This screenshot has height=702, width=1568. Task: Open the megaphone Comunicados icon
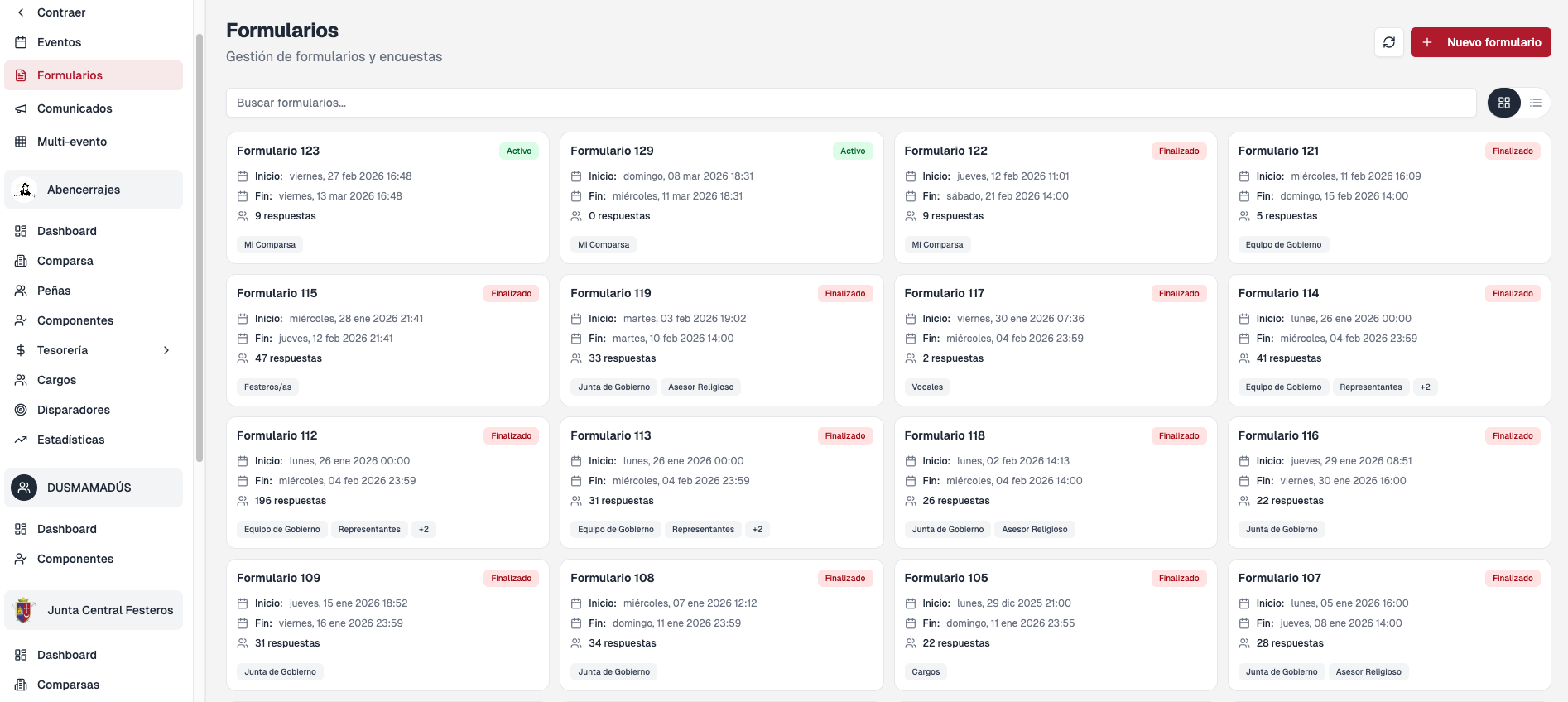[21, 108]
